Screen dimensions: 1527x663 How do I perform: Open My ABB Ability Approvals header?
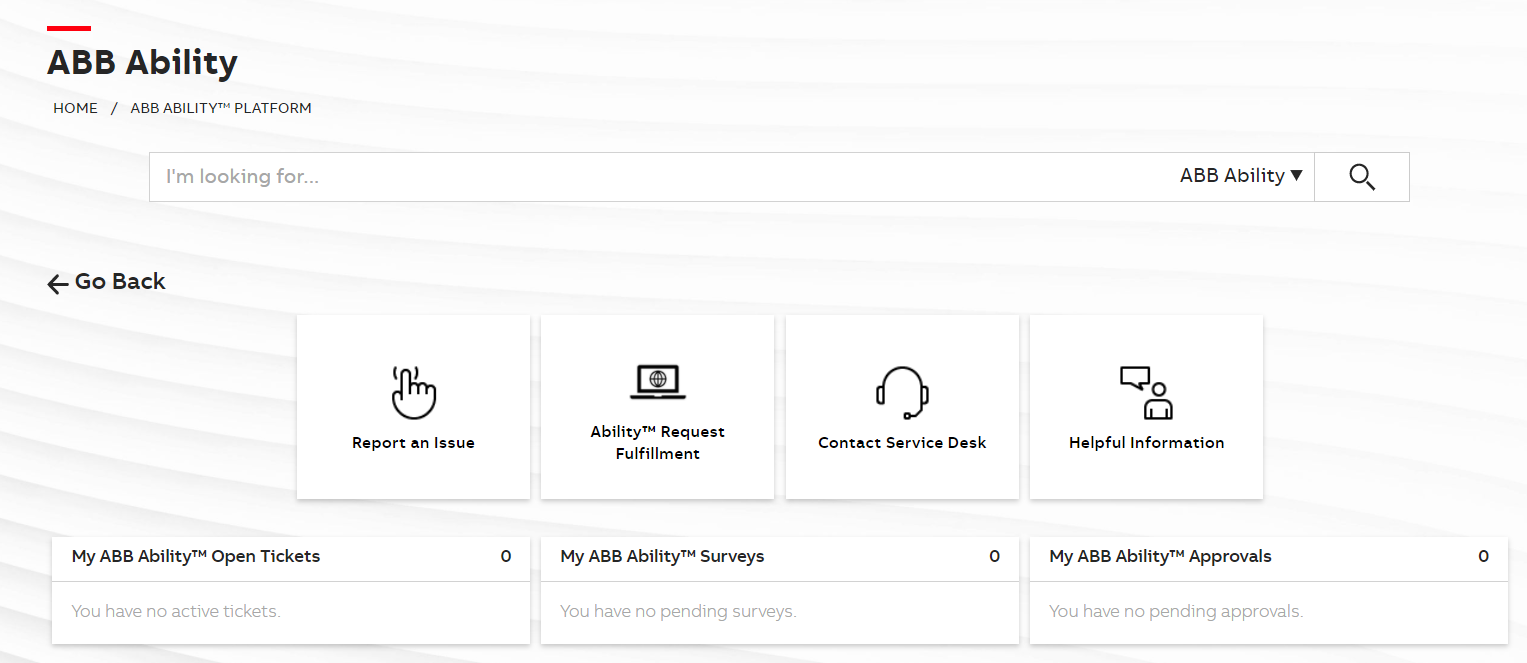1160,557
